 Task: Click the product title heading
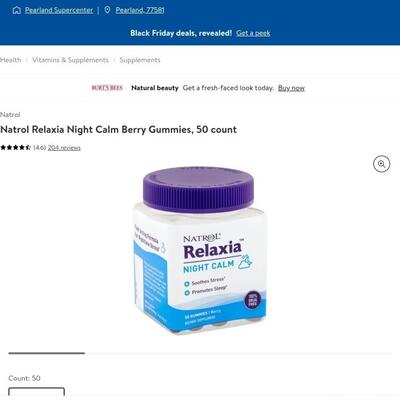pyautogui.click(x=119, y=129)
